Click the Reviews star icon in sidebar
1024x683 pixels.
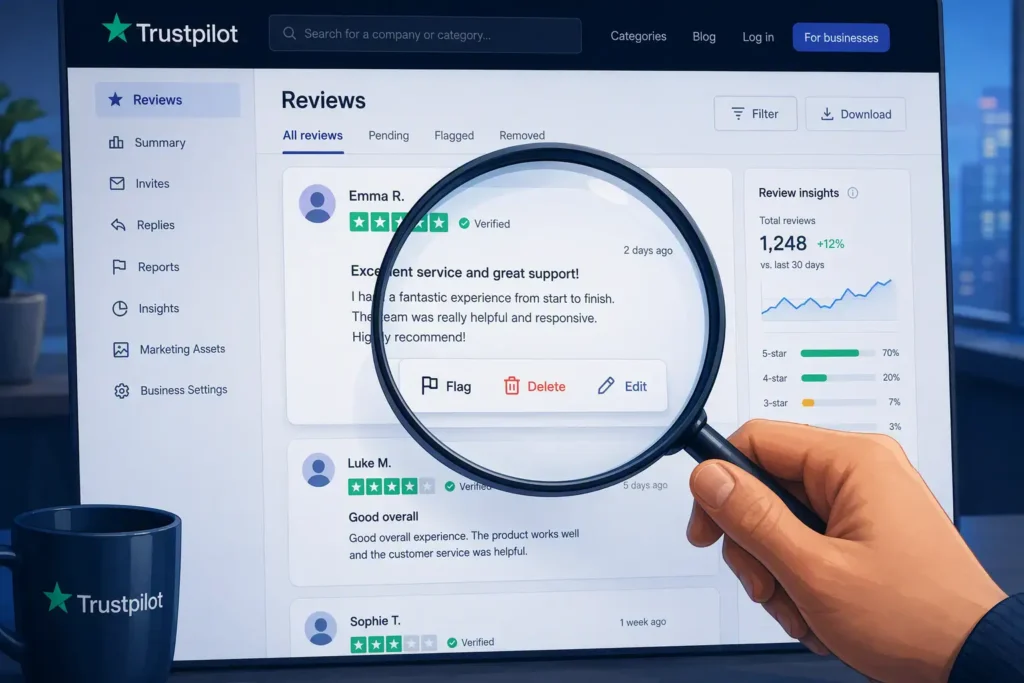pyautogui.click(x=116, y=99)
